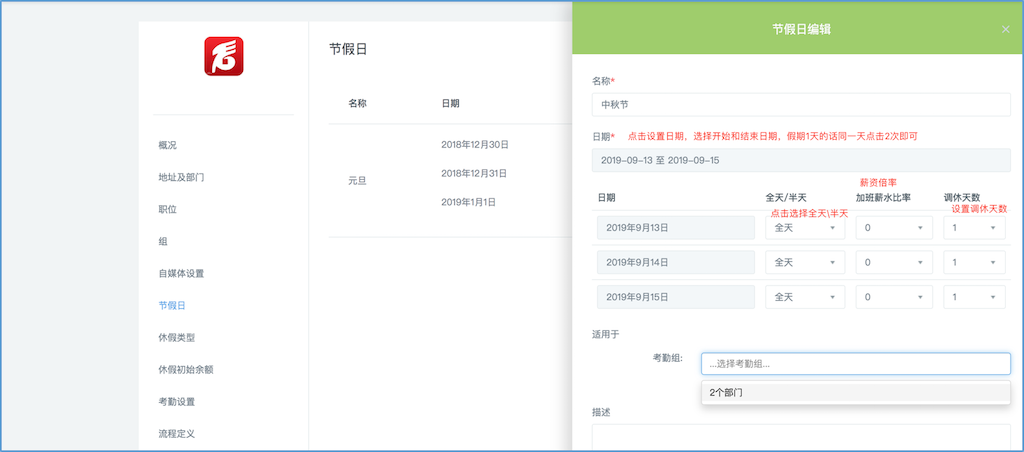This screenshot has height=452, width=1024.
Task: Open 调休天数 dropdown for 2019年9月14日
Action: (974, 262)
